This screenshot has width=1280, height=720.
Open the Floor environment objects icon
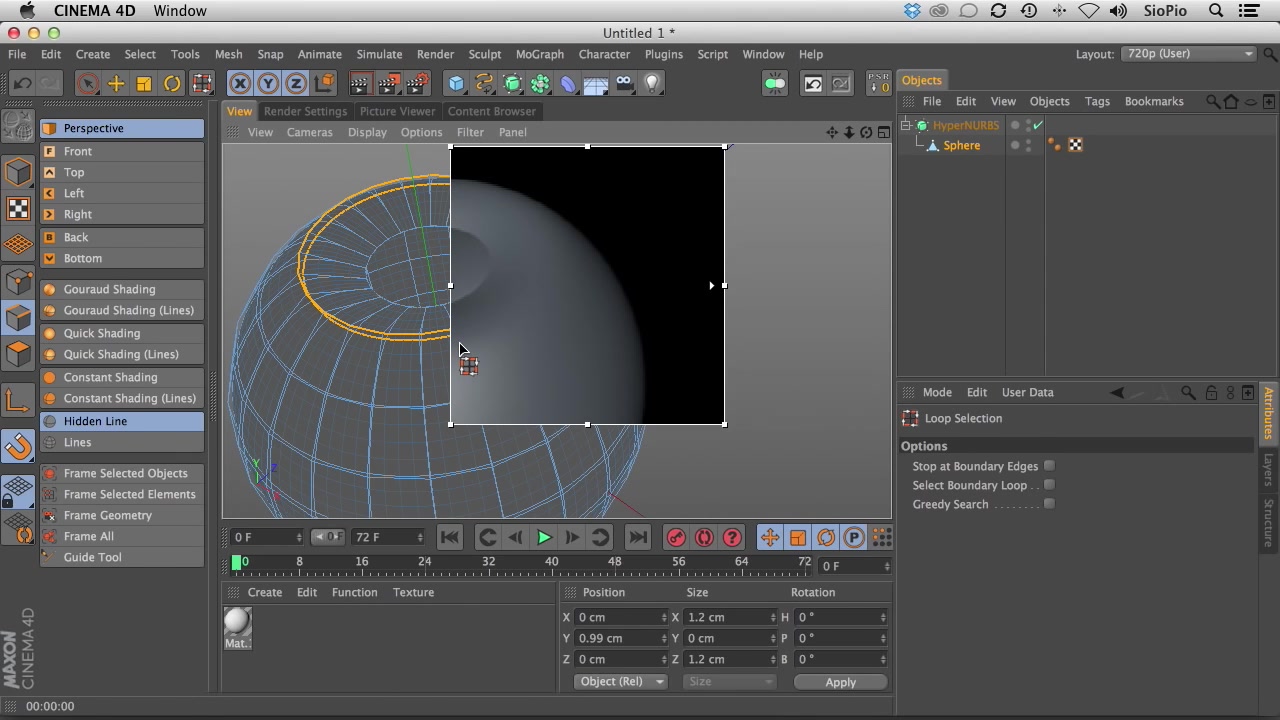tap(597, 84)
